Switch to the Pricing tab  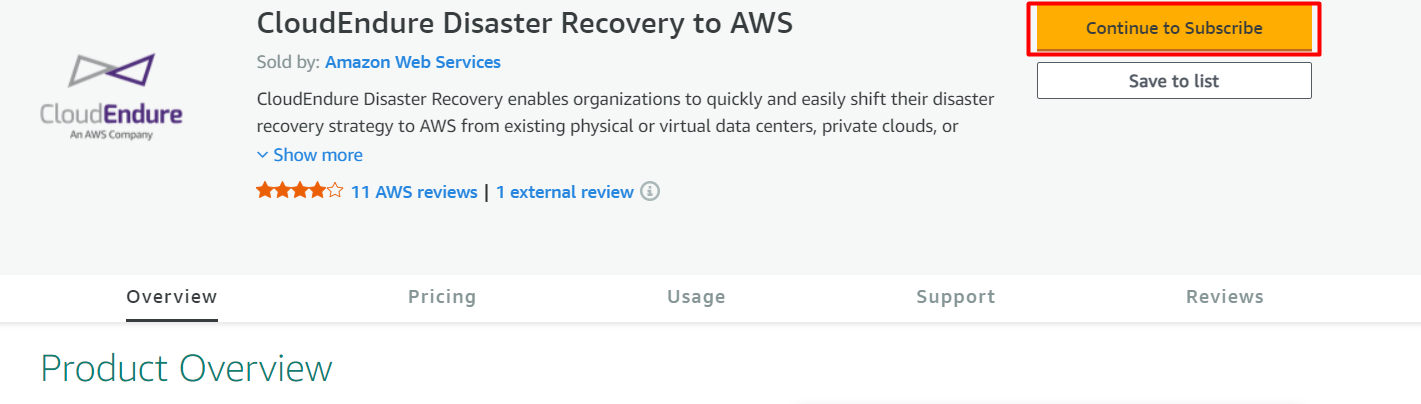[442, 297]
